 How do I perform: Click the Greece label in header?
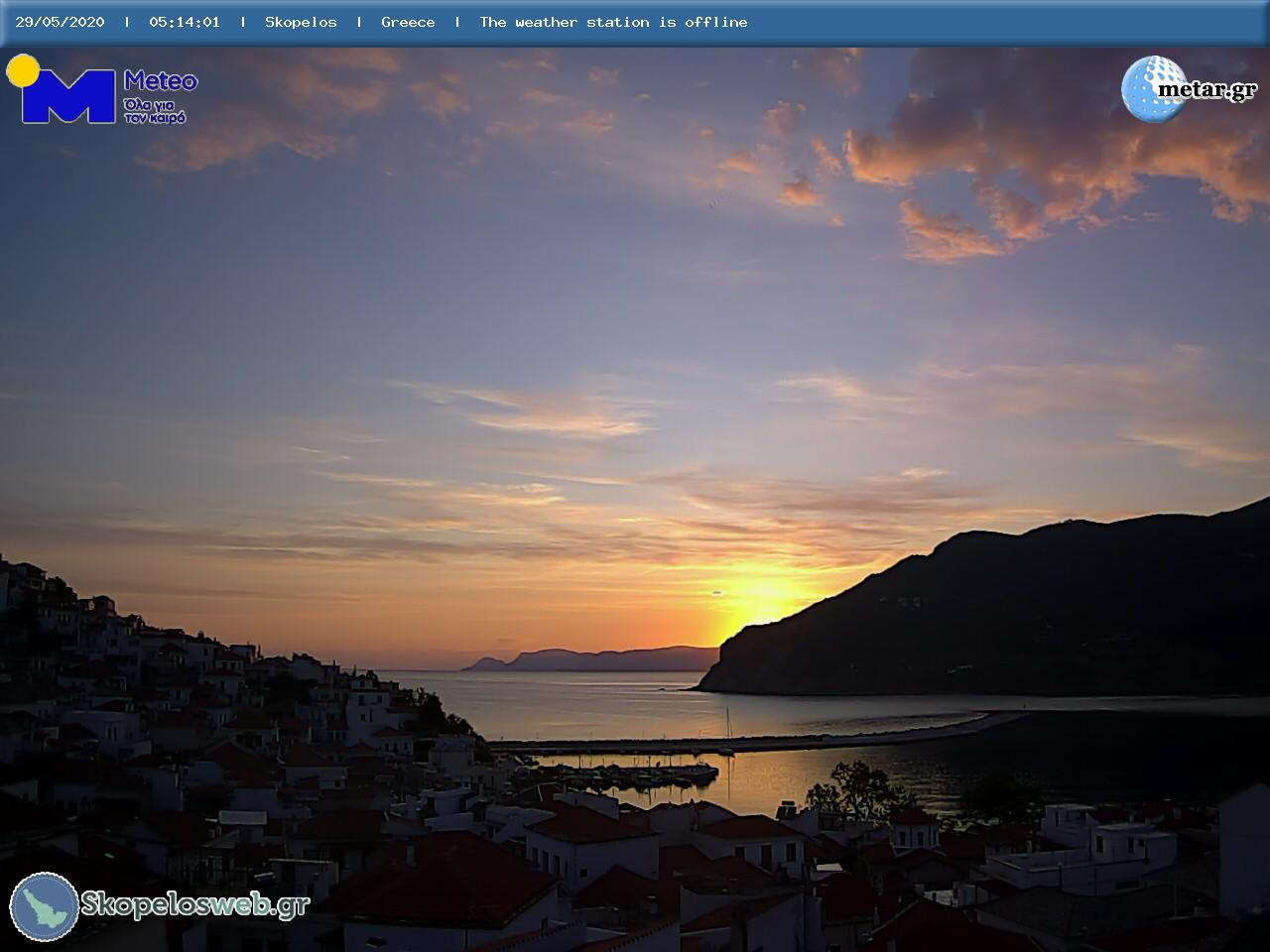tap(408, 22)
